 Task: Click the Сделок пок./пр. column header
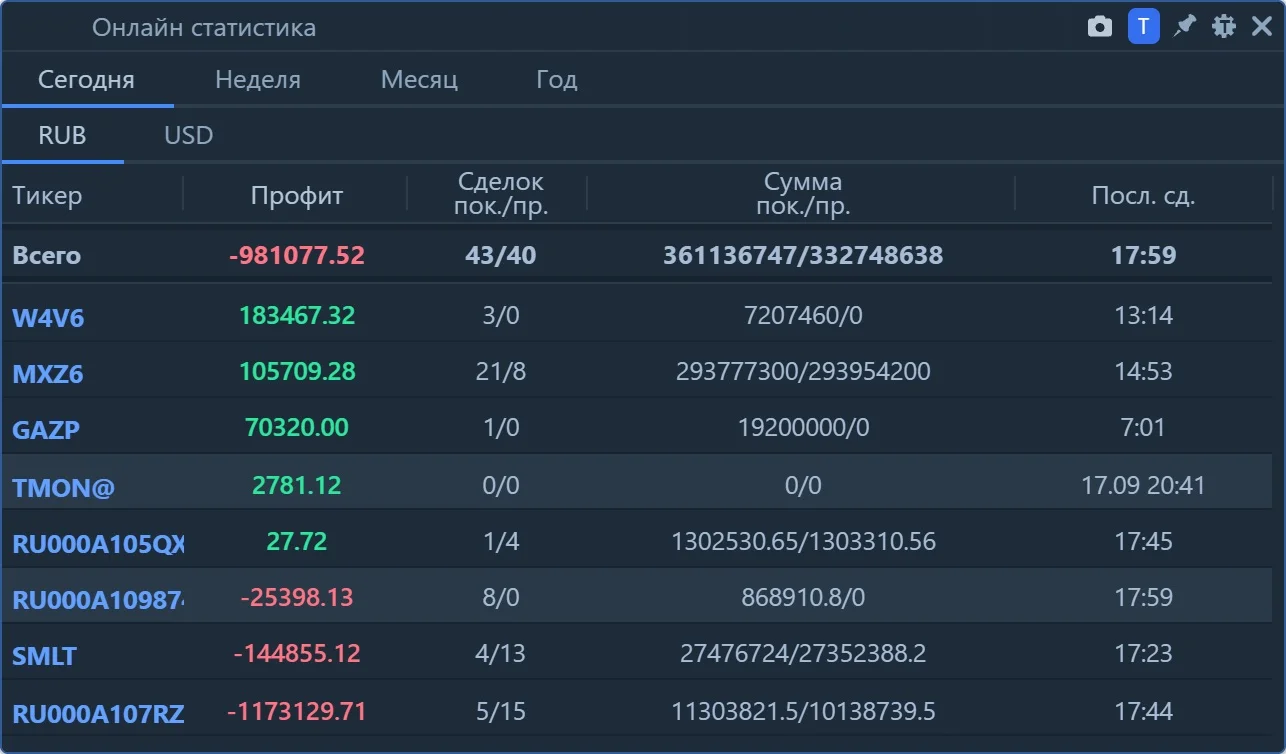(x=501, y=194)
